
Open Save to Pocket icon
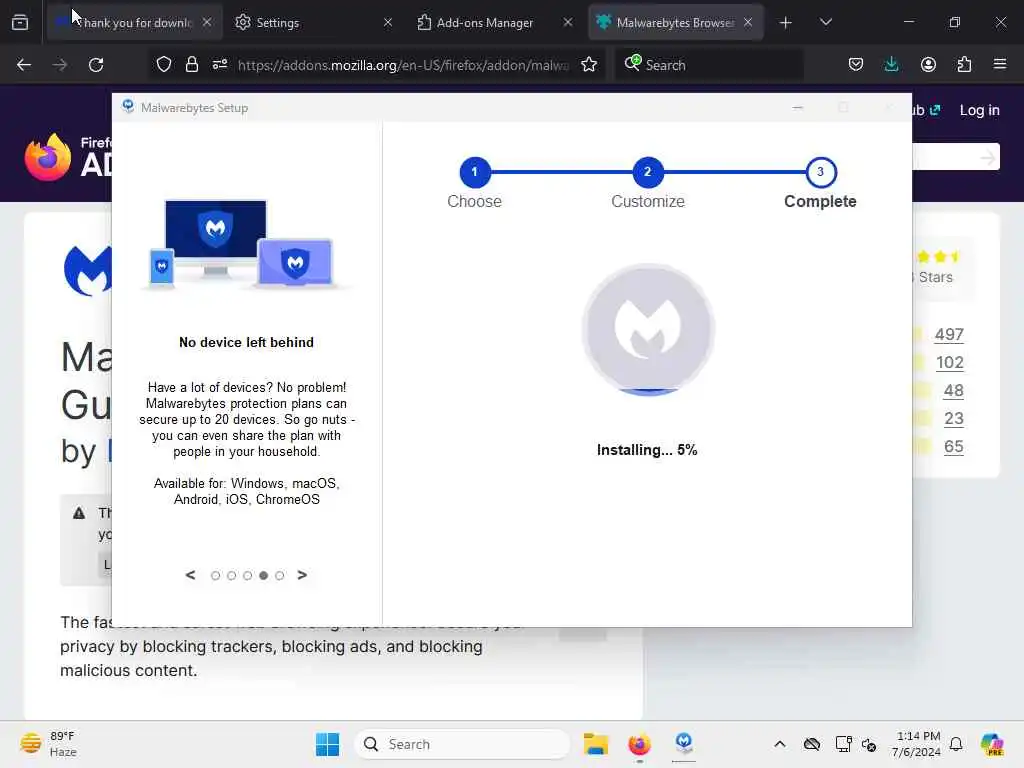tap(856, 65)
